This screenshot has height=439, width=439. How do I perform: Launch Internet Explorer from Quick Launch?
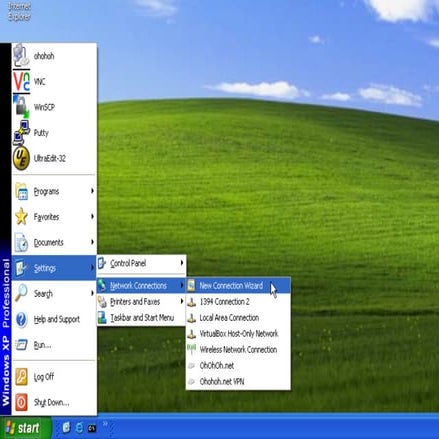click(79, 428)
